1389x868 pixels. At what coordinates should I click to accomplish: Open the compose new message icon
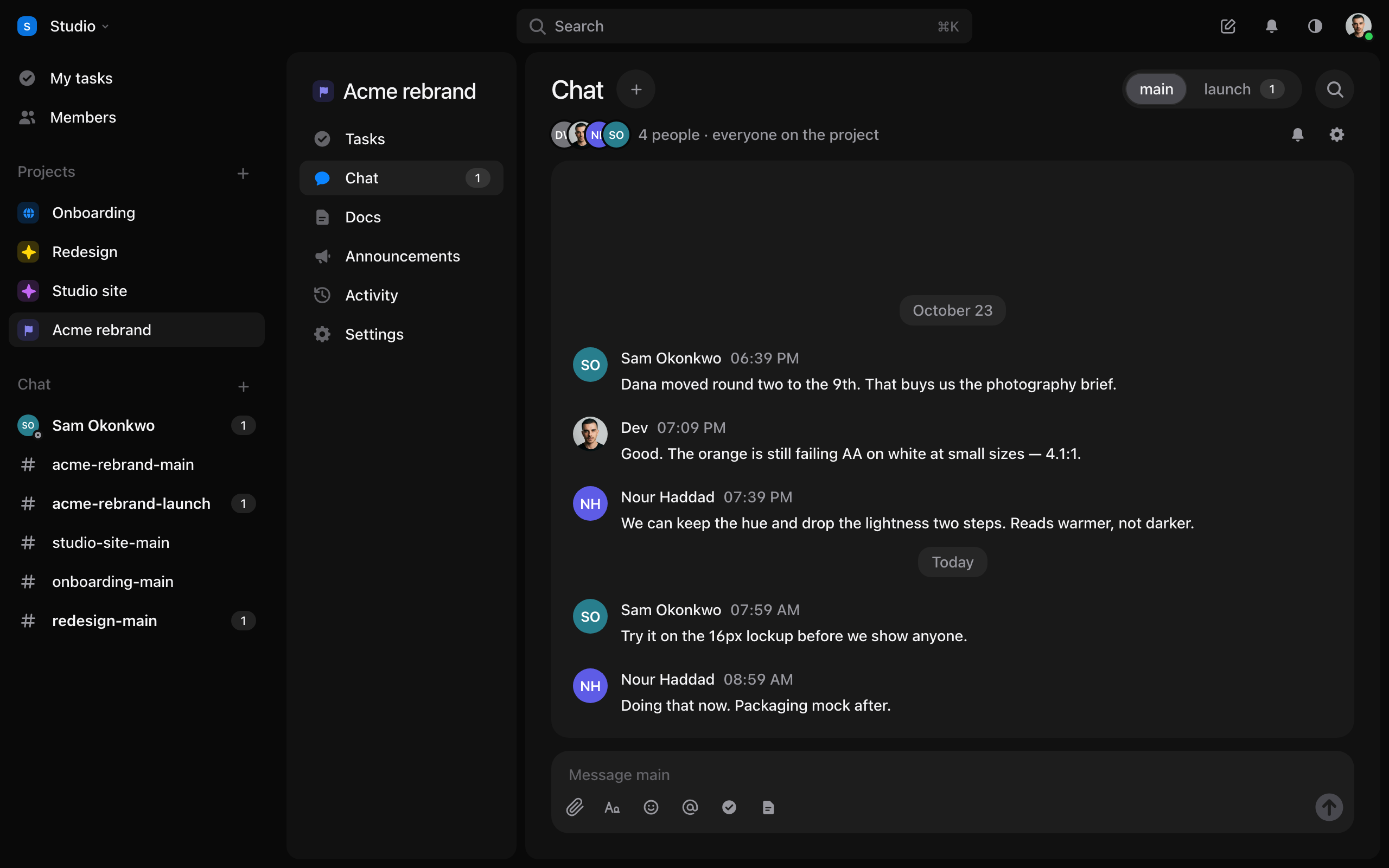pyautogui.click(x=1228, y=26)
